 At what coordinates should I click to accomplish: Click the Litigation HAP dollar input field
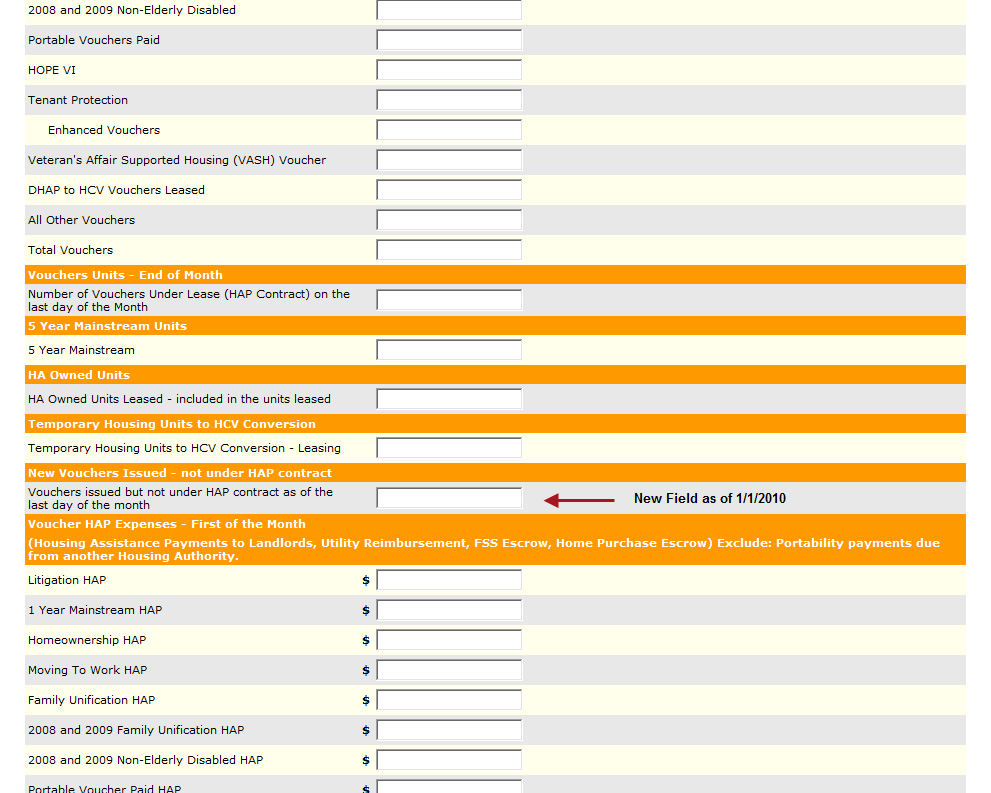(449, 580)
